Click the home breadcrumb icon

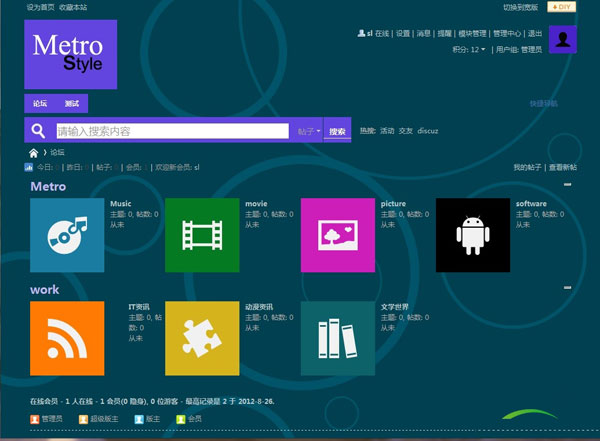(x=34, y=153)
